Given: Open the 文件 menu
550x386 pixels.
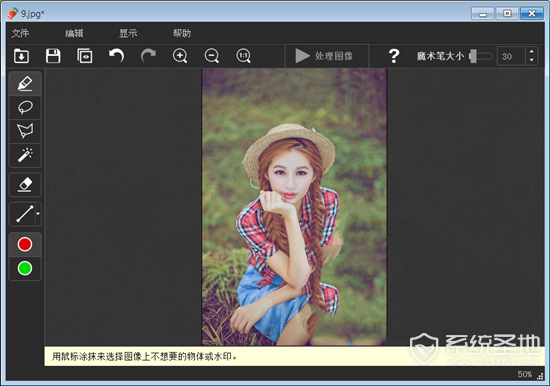Looking at the screenshot, I should 20,33.
